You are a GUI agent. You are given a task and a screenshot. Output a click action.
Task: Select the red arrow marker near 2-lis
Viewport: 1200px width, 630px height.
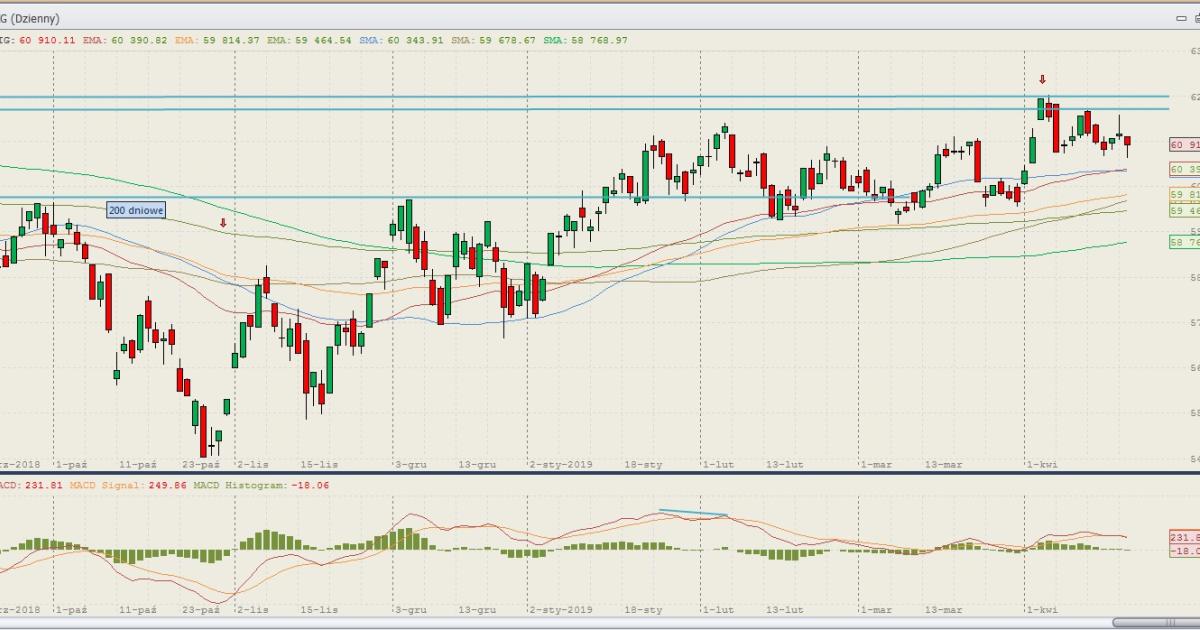coord(223,223)
